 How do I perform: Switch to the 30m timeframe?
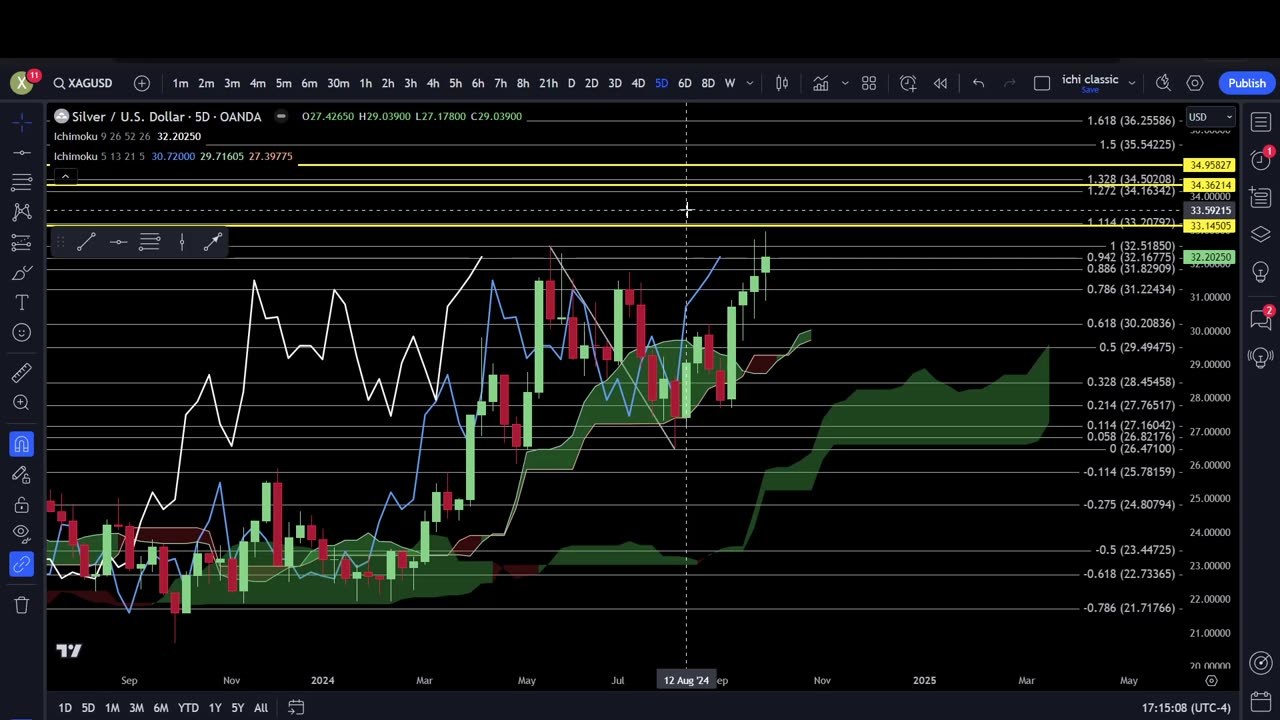click(338, 83)
